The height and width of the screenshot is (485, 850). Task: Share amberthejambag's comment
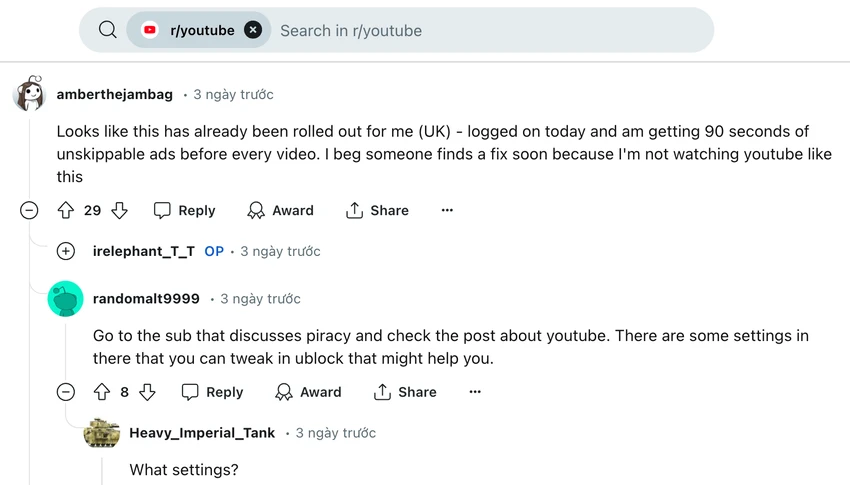pos(377,210)
